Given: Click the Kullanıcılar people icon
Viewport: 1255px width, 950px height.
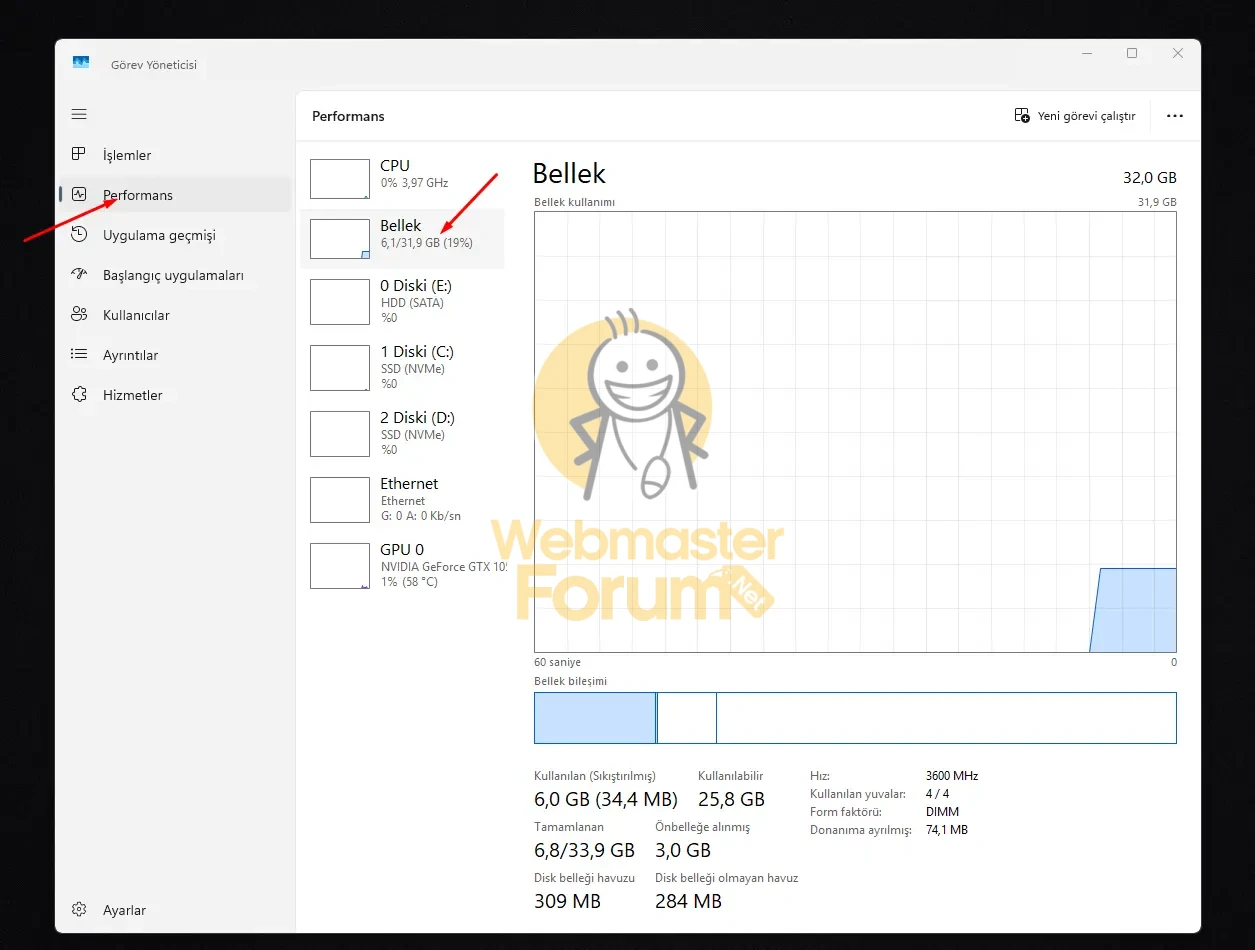Looking at the screenshot, I should coord(79,314).
